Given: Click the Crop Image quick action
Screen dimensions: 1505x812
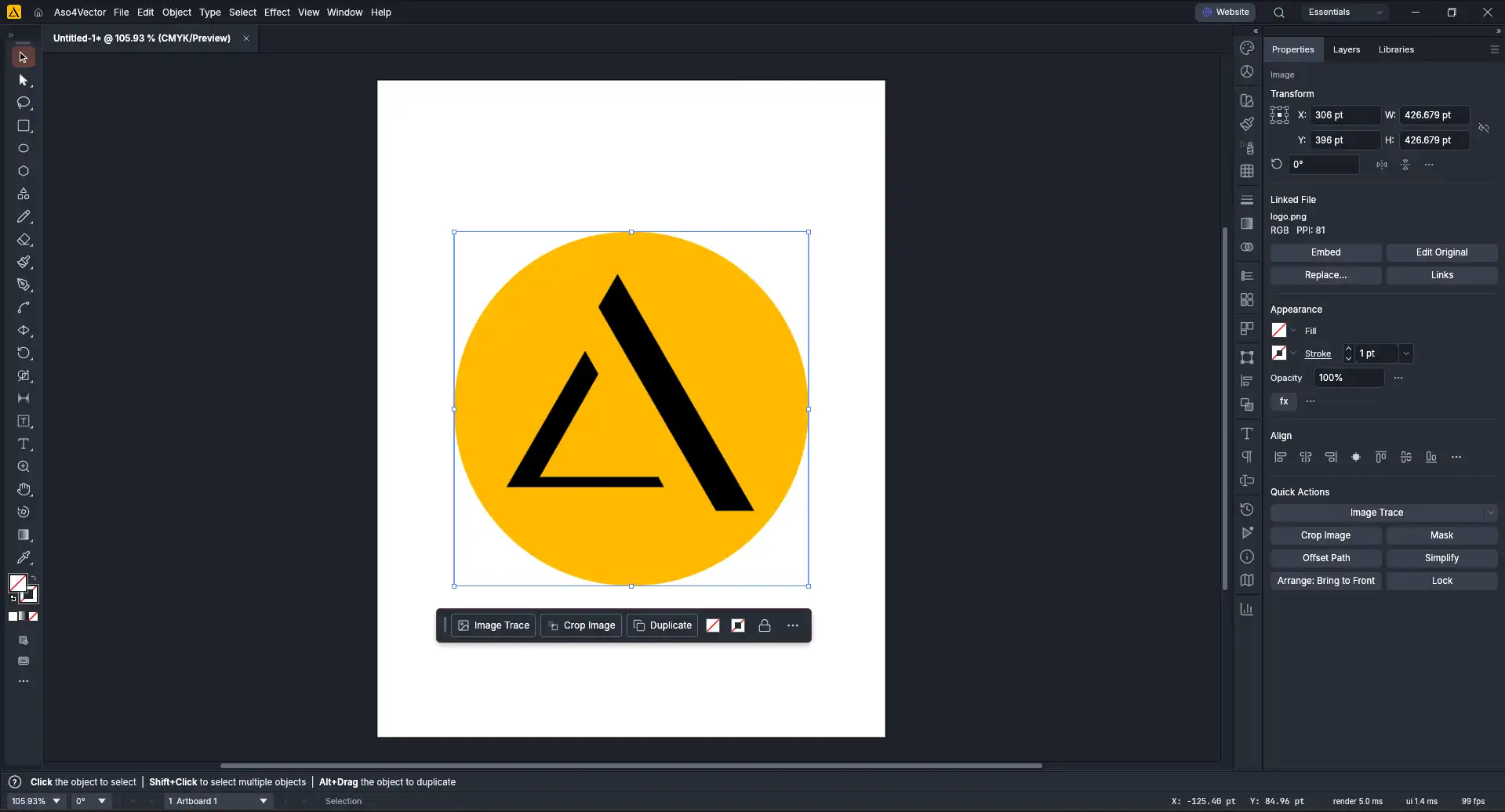Looking at the screenshot, I should click(1325, 535).
